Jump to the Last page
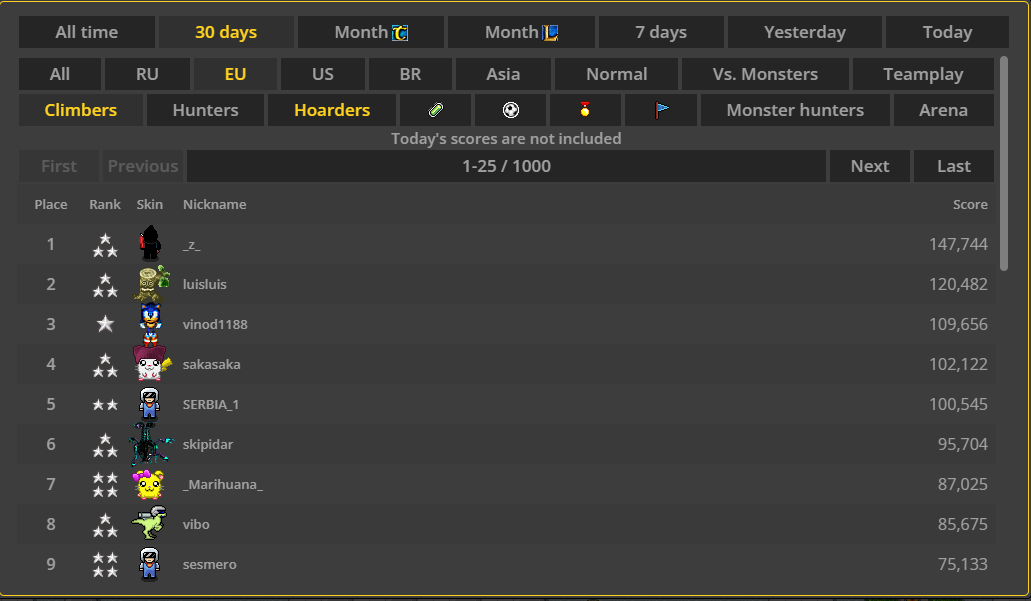The image size is (1031, 601). (x=953, y=166)
